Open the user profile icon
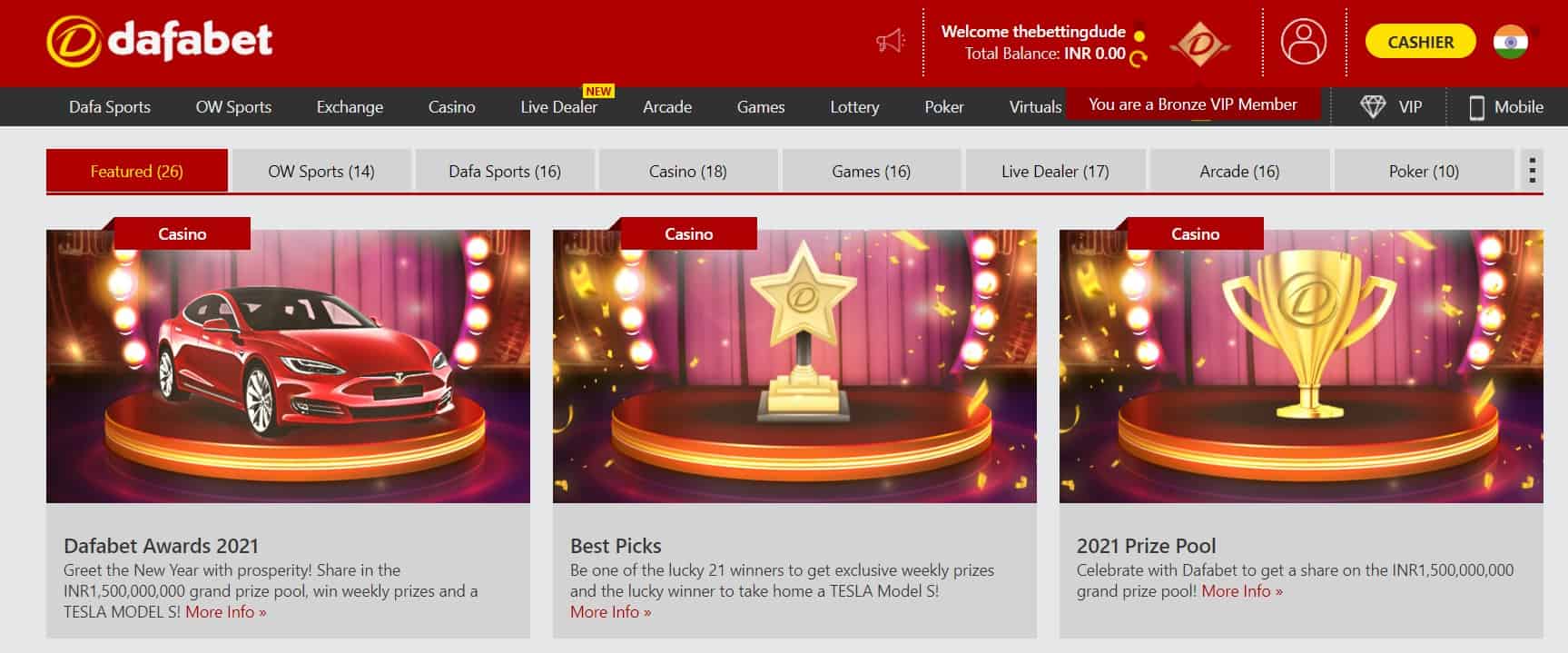The height and width of the screenshot is (653, 1568). tap(1303, 42)
